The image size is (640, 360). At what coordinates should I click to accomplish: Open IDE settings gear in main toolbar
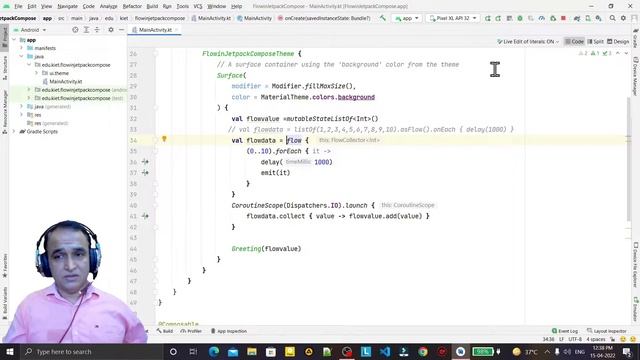click(x=623, y=18)
